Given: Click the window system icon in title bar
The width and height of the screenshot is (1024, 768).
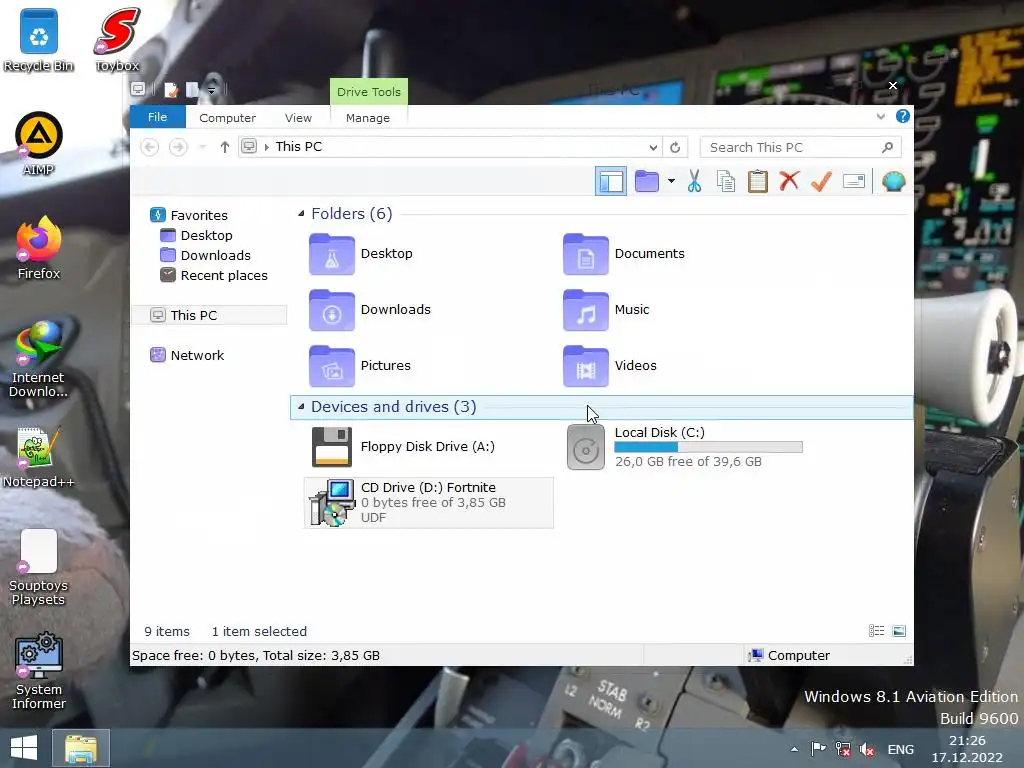Looking at the screenshot, I should point(138,89).
